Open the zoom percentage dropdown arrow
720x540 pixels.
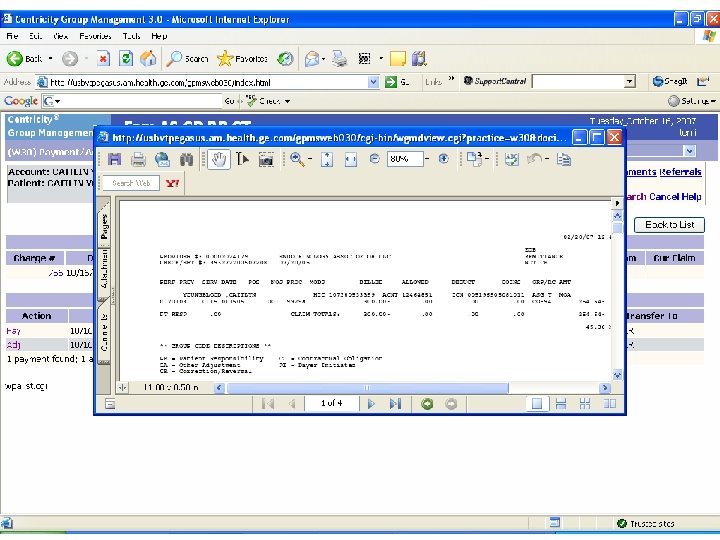[427, 159]
